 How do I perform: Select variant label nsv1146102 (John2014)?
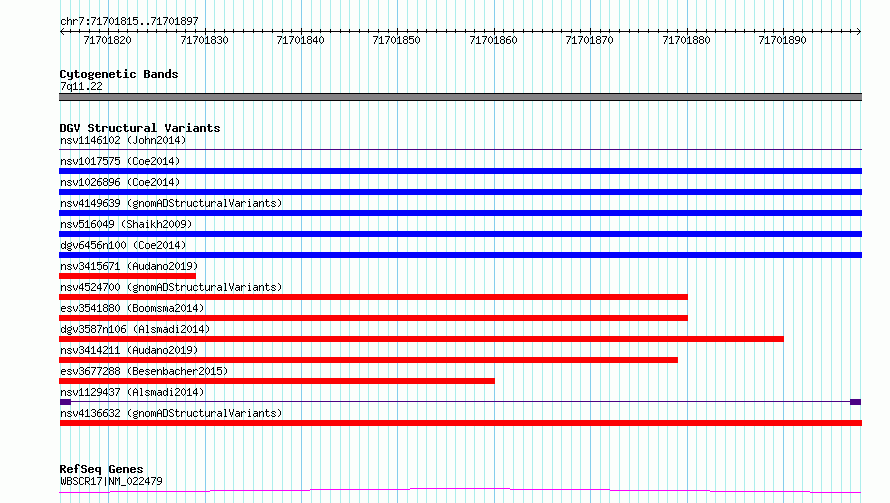[123, 140]
